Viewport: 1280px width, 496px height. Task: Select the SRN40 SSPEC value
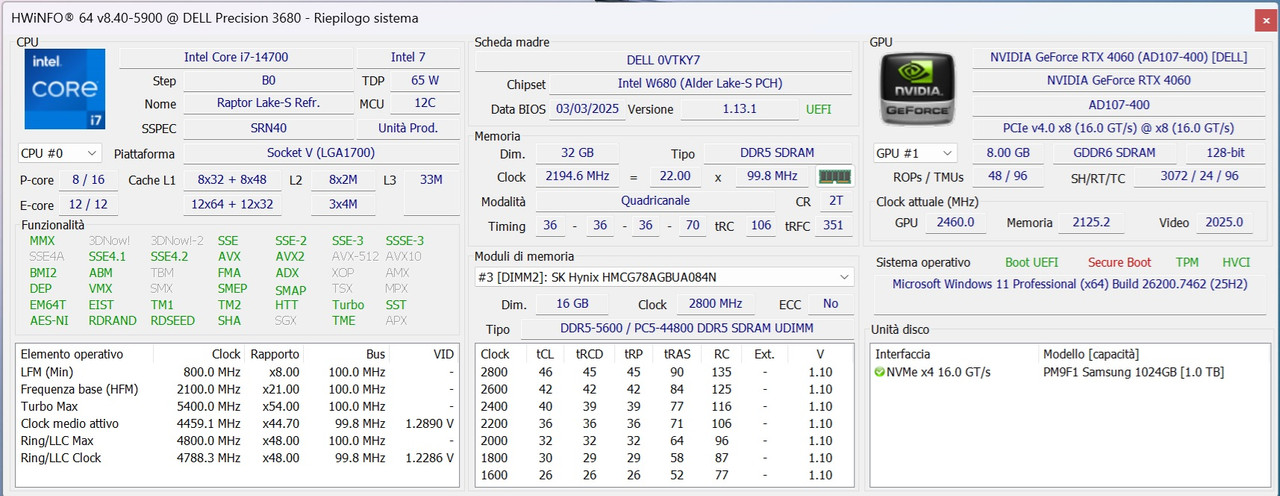[268, 127]
